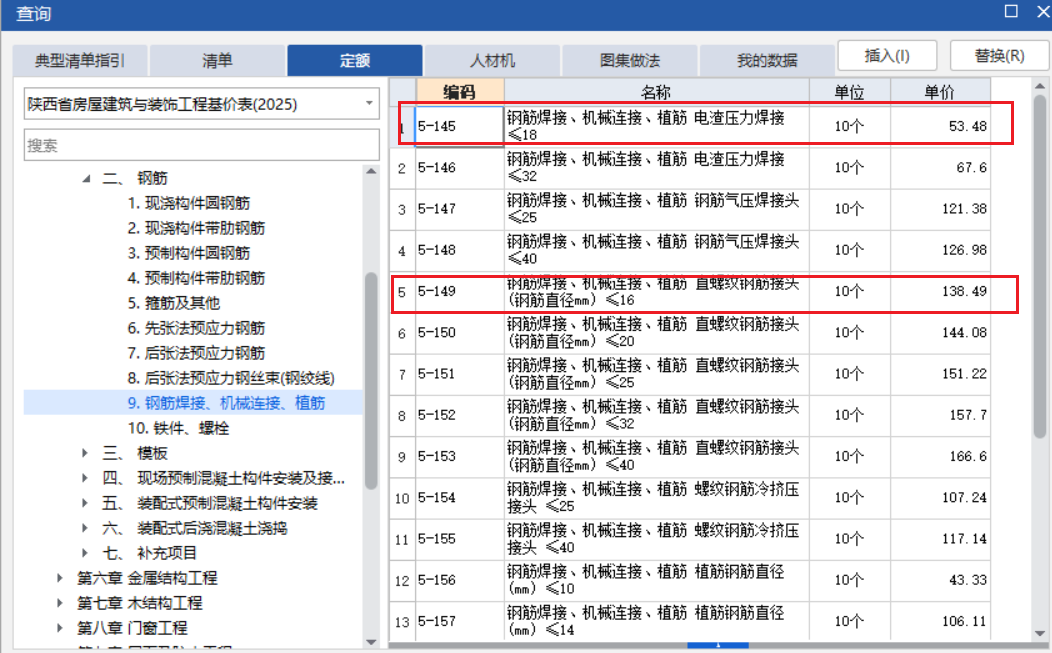Click the 插入(I) button
Screen dimensions: 1052x653
pos(886,55)
